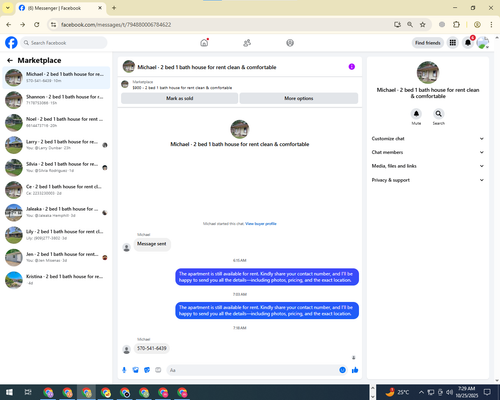The height and width of the screenshot is (400, 500).
Task: Open the Lily conversation in the list
Action: click(x=56, y=235)
